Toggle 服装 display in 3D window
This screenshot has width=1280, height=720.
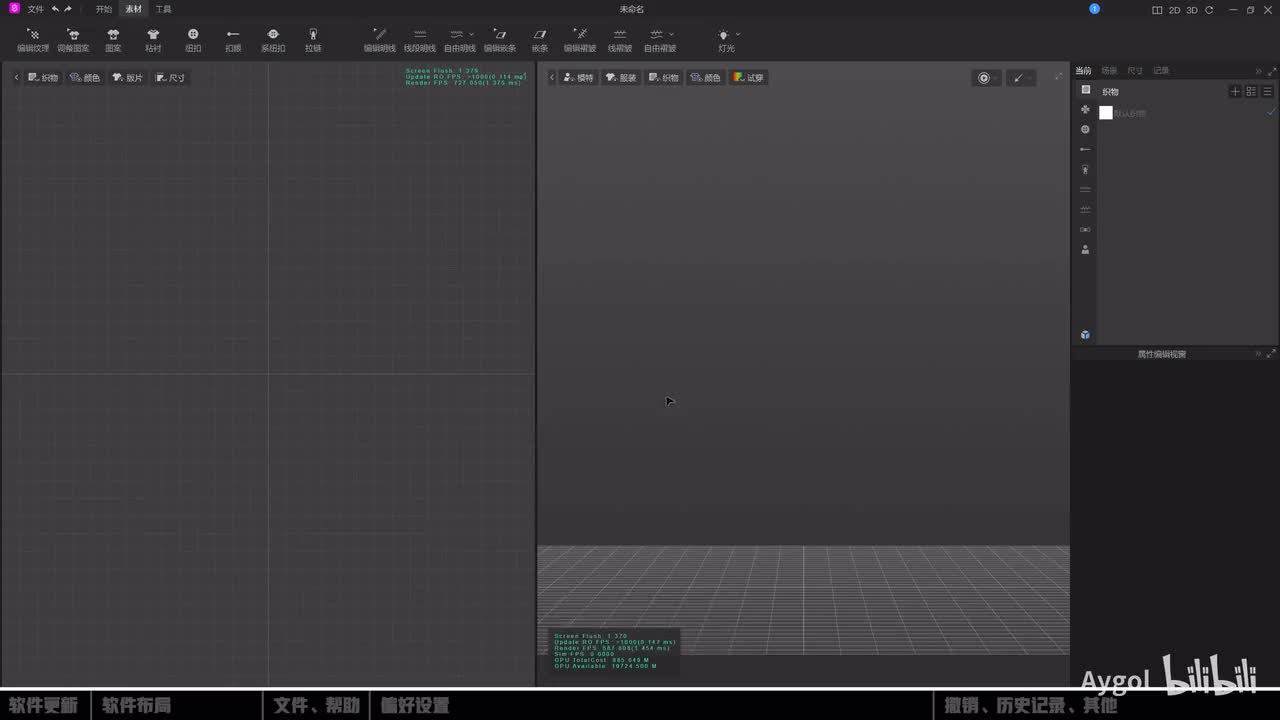click(620, 77)
